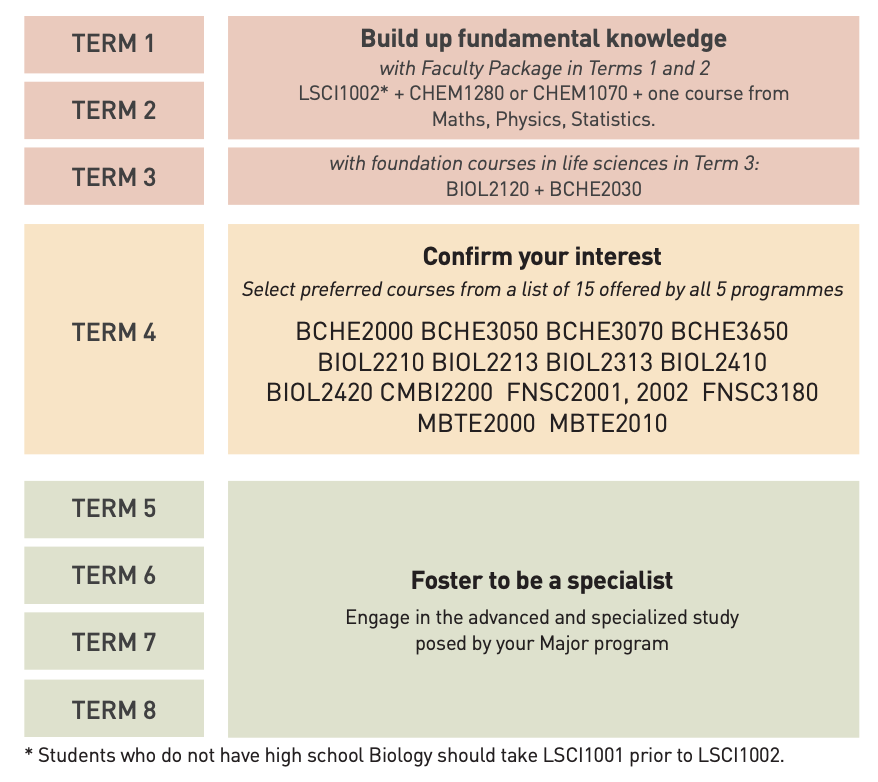Select course code MBTE2010
The width and height of the screenshot is (878, 782).
[x=608, y=423]
